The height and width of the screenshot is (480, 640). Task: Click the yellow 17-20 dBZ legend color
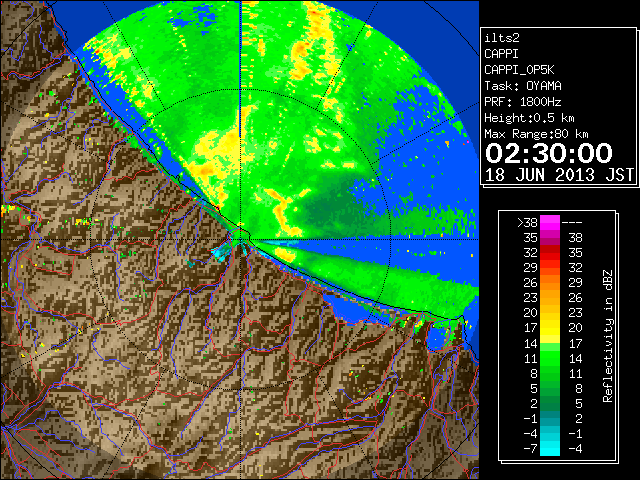click(550, 328)
